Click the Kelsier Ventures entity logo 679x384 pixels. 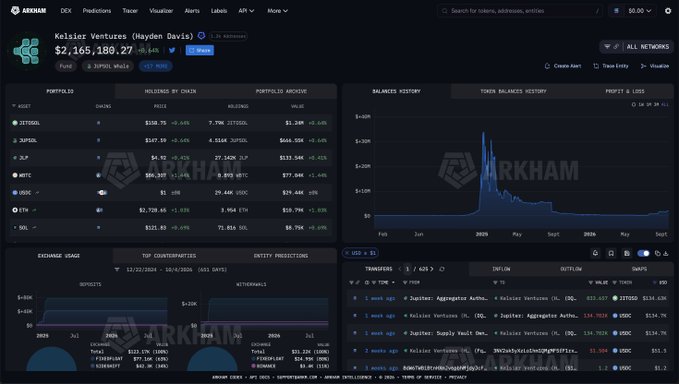[x=26, y=51]
